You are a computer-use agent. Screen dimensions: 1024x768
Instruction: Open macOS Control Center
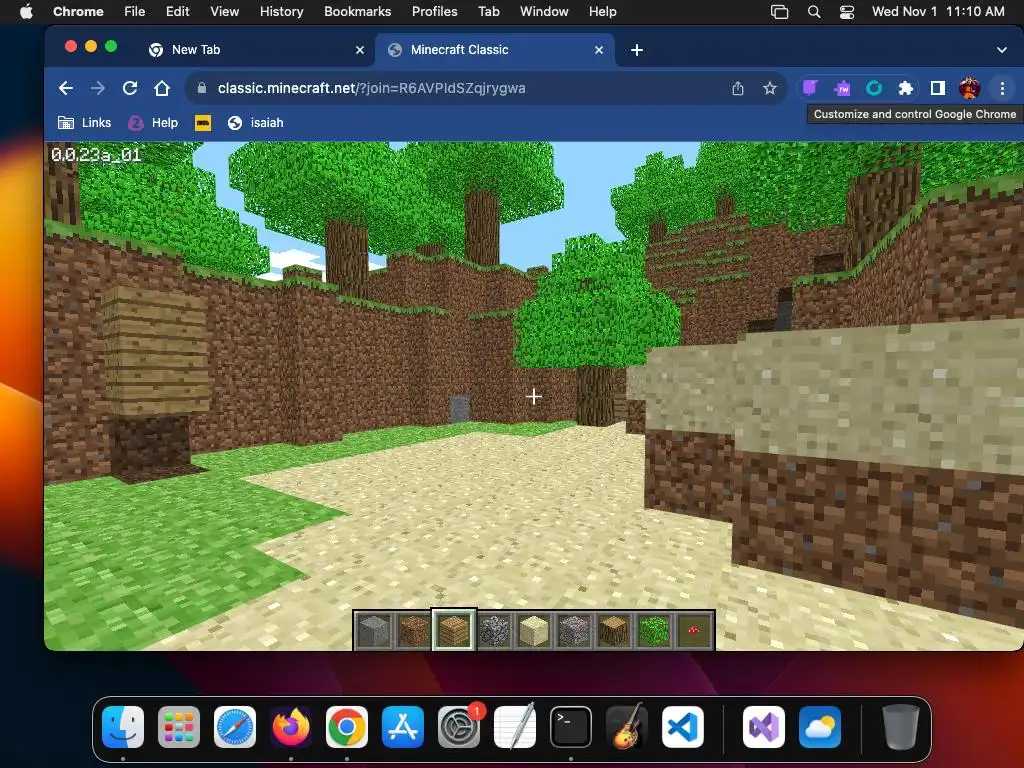[846, 11]
